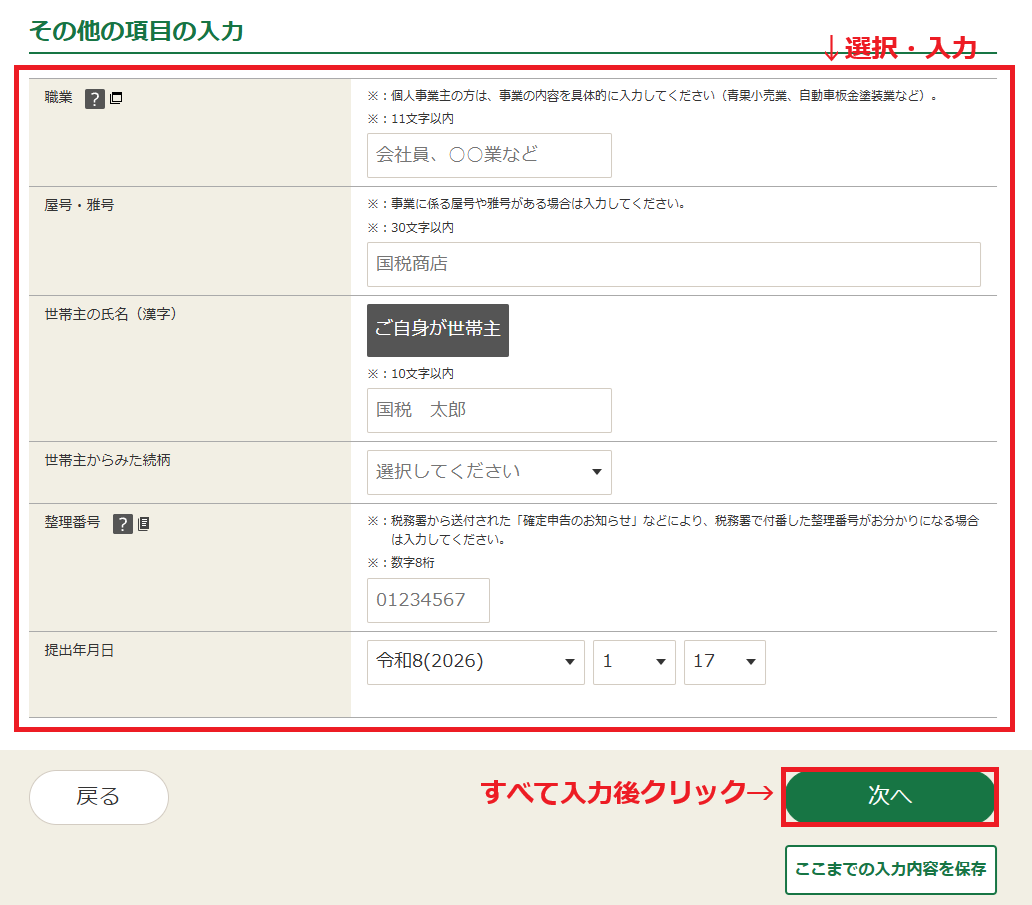Click the 戻る button to go back
The width and height of the screenshot is (1032, 905).
tap(98, 797)
